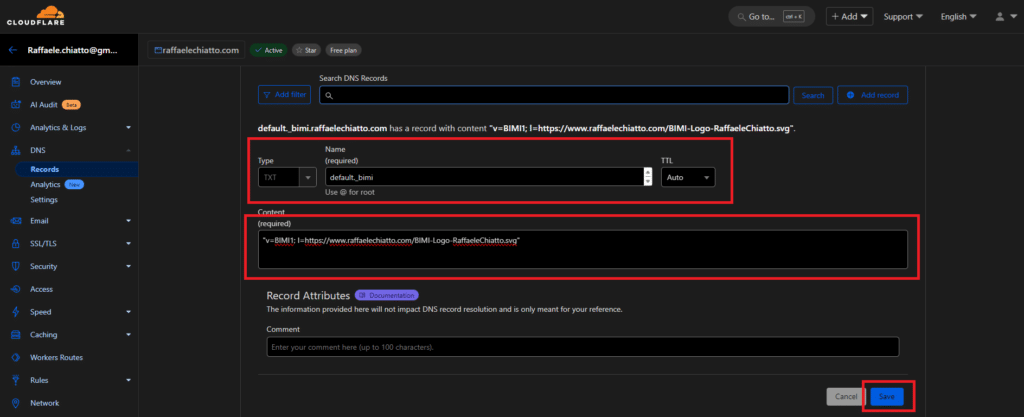Click the Name field resize stepper
The height and width of the screenshot is (417, 1024).
pyautogui.click(x=648, y=177)
